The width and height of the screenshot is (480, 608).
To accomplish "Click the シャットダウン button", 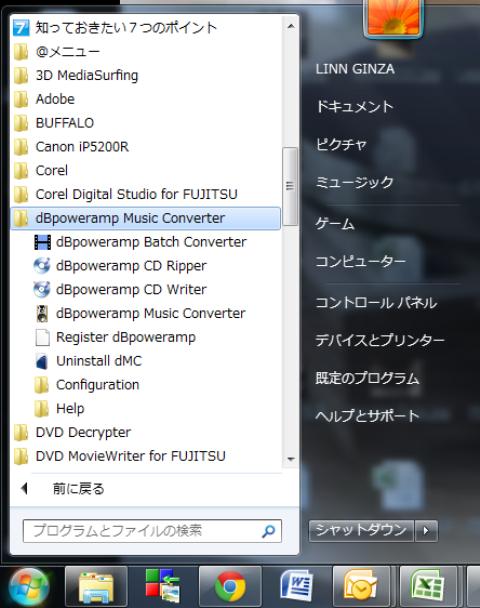I will pyautogui.click(x=361, y=530).
